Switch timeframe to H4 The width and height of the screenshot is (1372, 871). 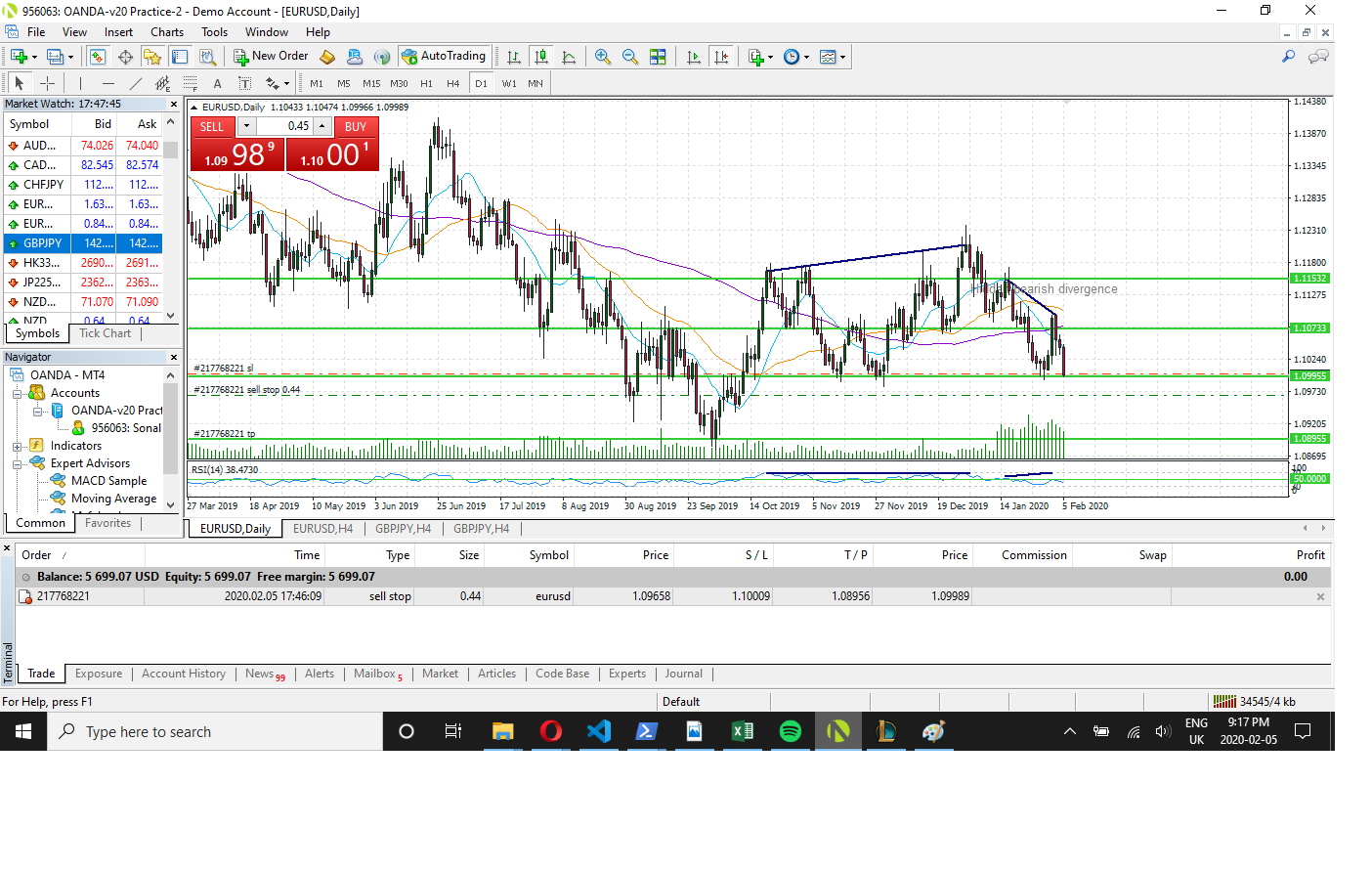(x=452, y=84)
